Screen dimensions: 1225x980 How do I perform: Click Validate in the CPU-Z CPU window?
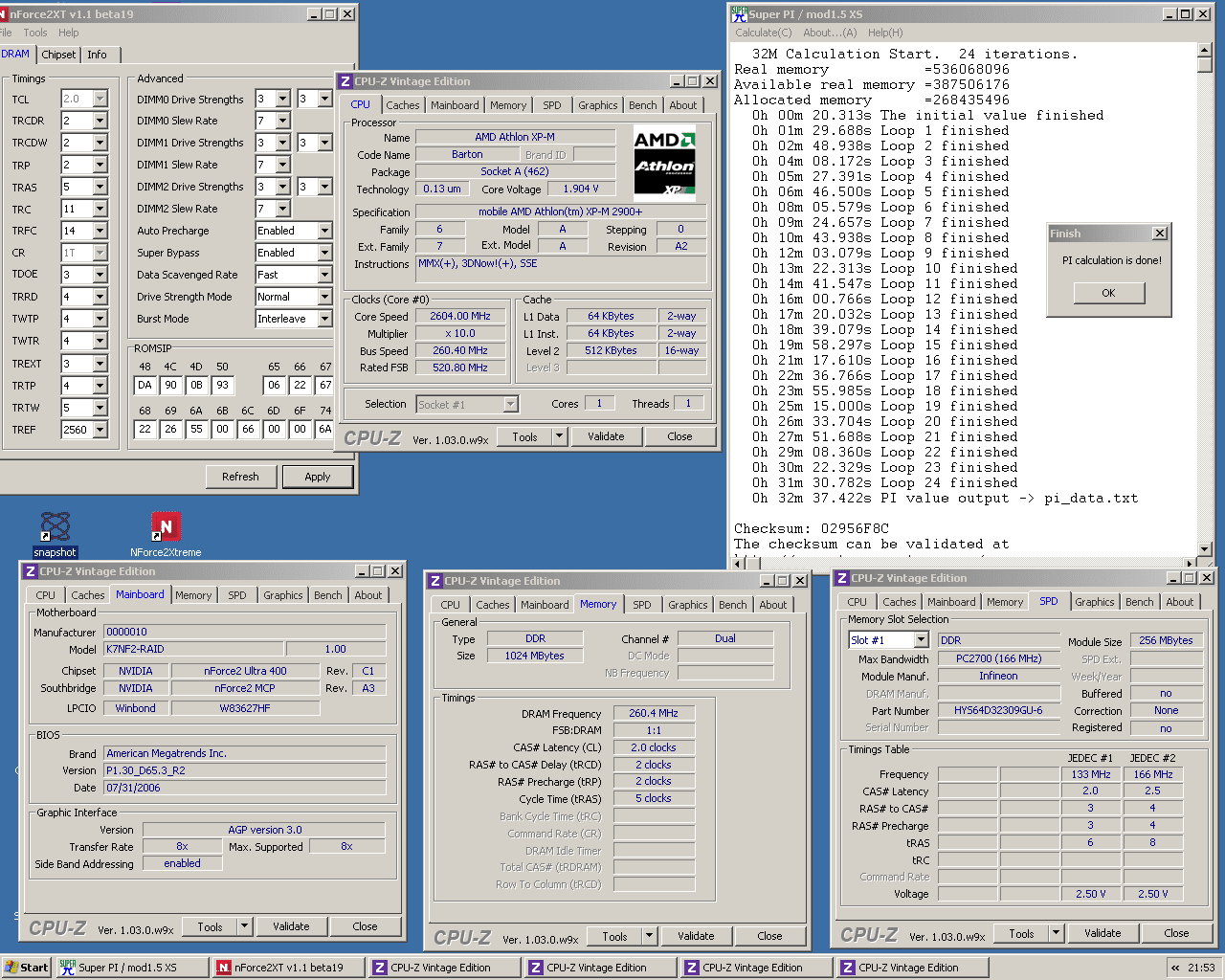[606, 436]
